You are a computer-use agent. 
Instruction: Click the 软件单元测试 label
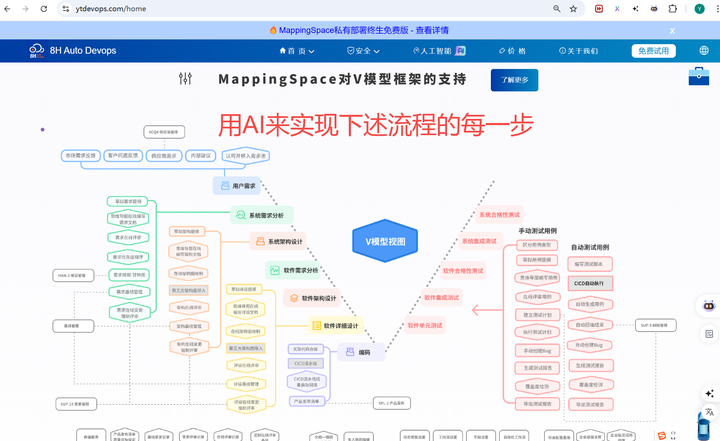pyautogui.click(x=425, y=325)
